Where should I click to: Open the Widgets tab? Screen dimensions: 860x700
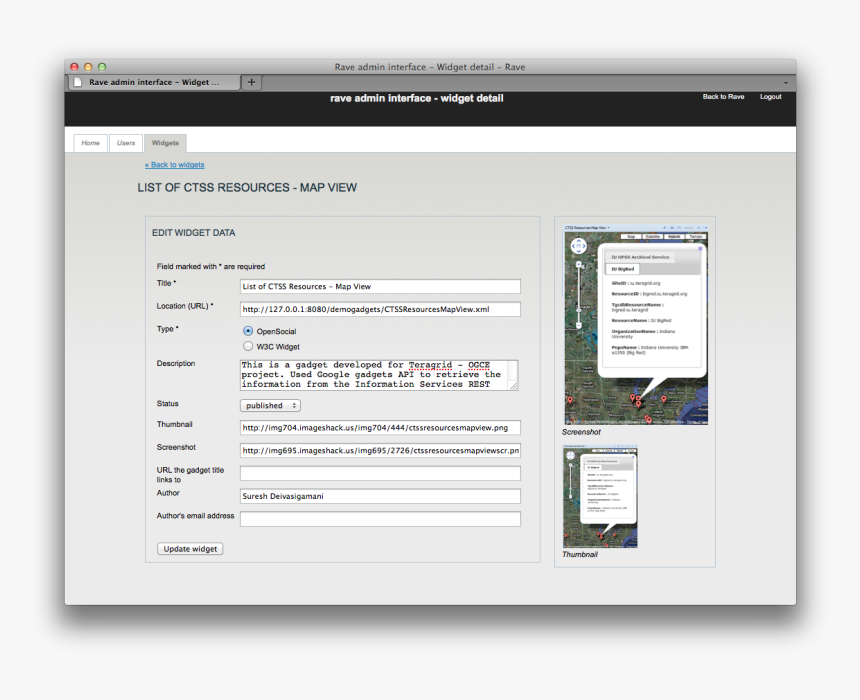165,143
